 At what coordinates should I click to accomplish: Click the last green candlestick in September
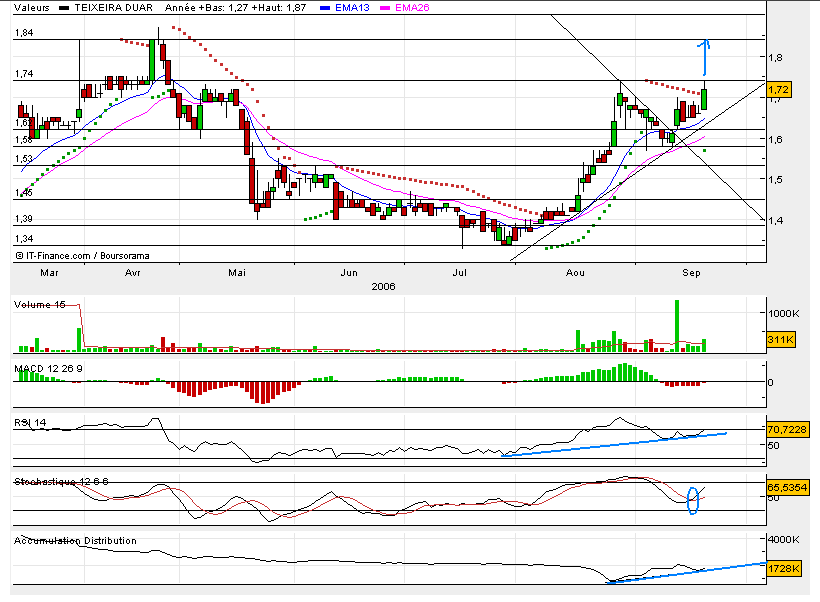(x=704, y=98)
